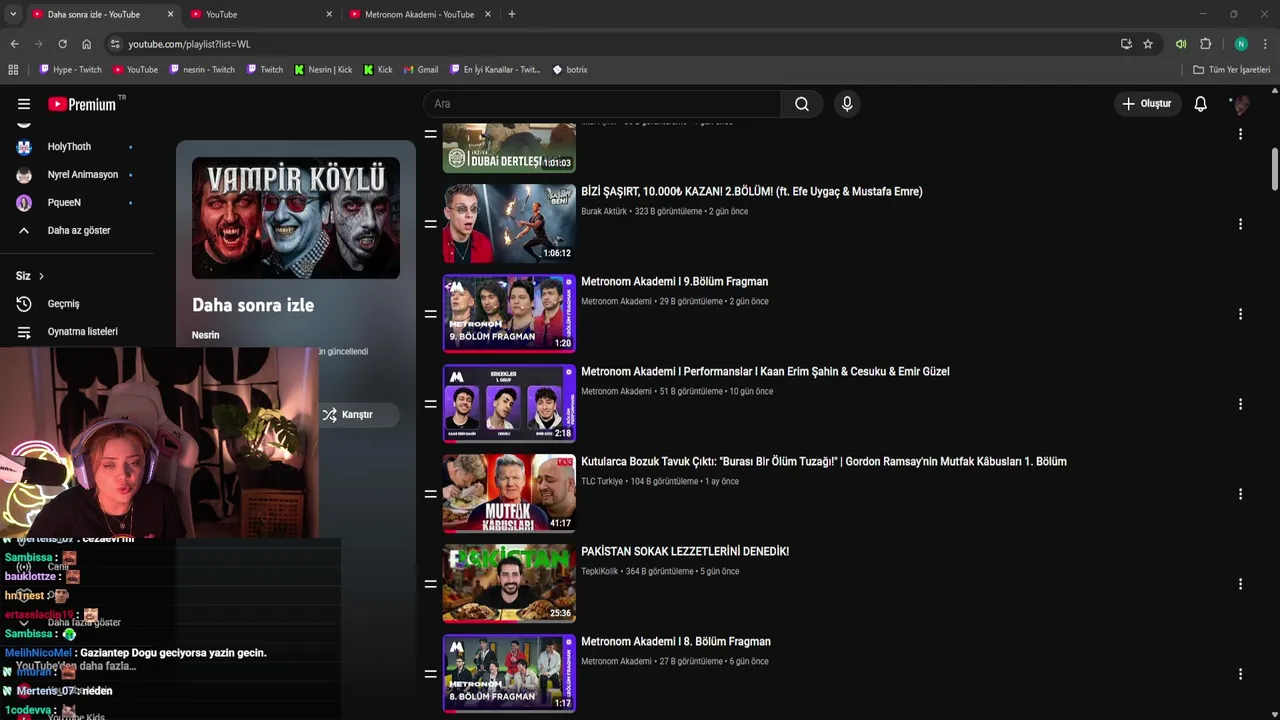
Task: Expand the Siz section chevron
Action: 41,276
